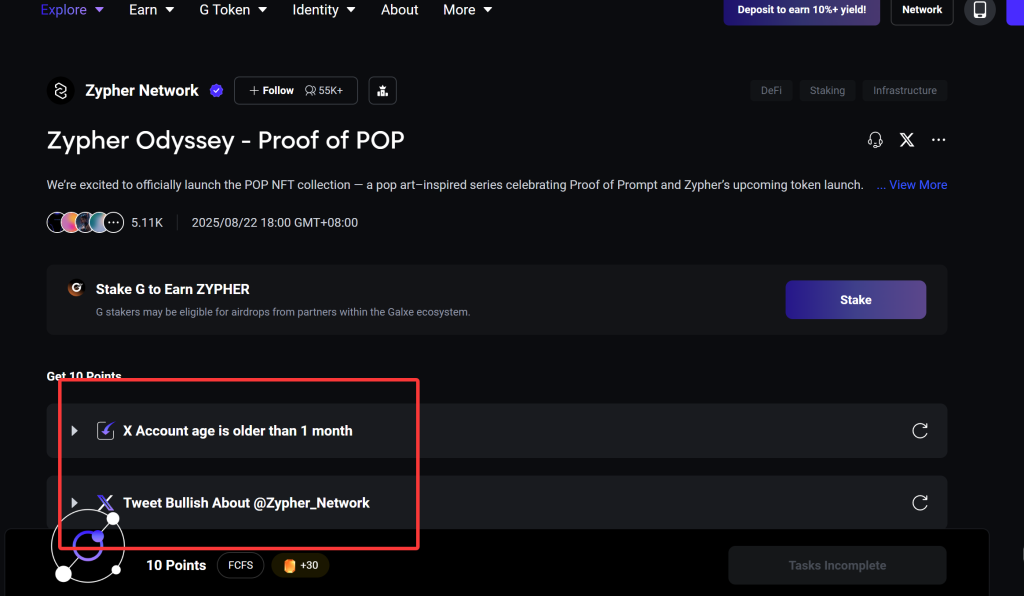Open the Zypher Network space name
Screen dimensions: 1024x596
tap(142, 91)
